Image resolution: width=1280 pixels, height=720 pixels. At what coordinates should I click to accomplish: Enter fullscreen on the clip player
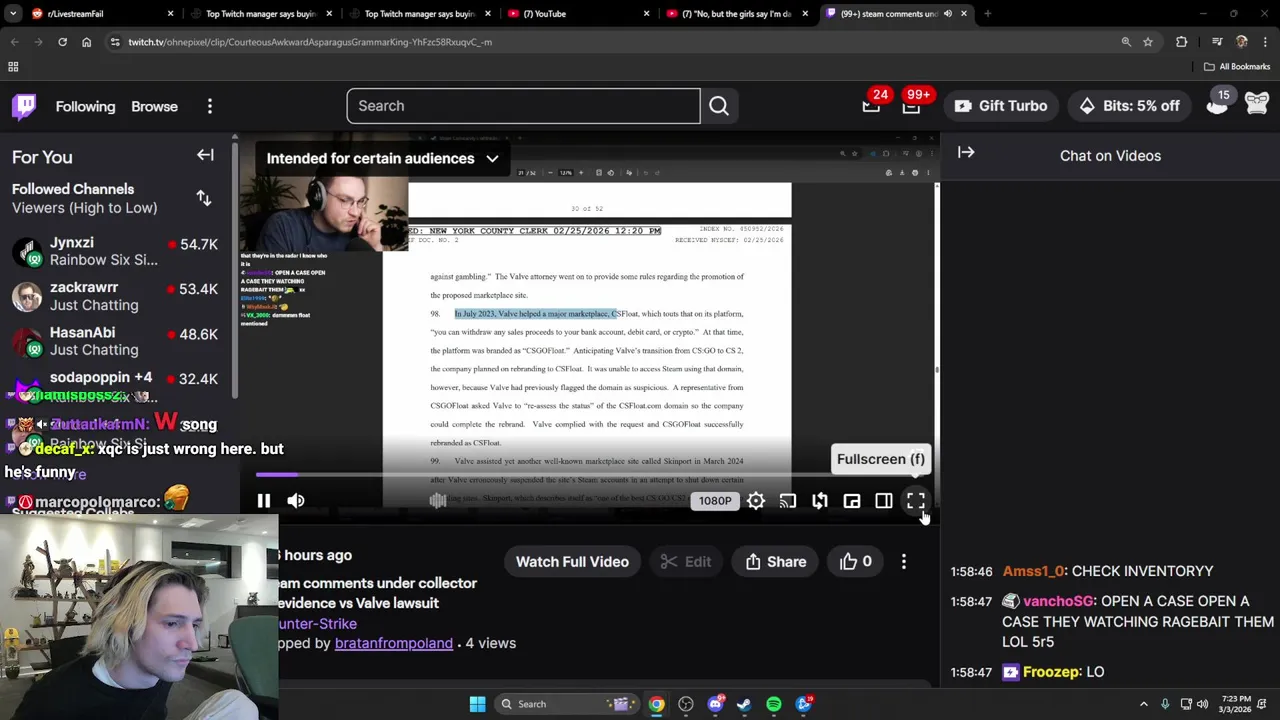[x=916, y=501]
